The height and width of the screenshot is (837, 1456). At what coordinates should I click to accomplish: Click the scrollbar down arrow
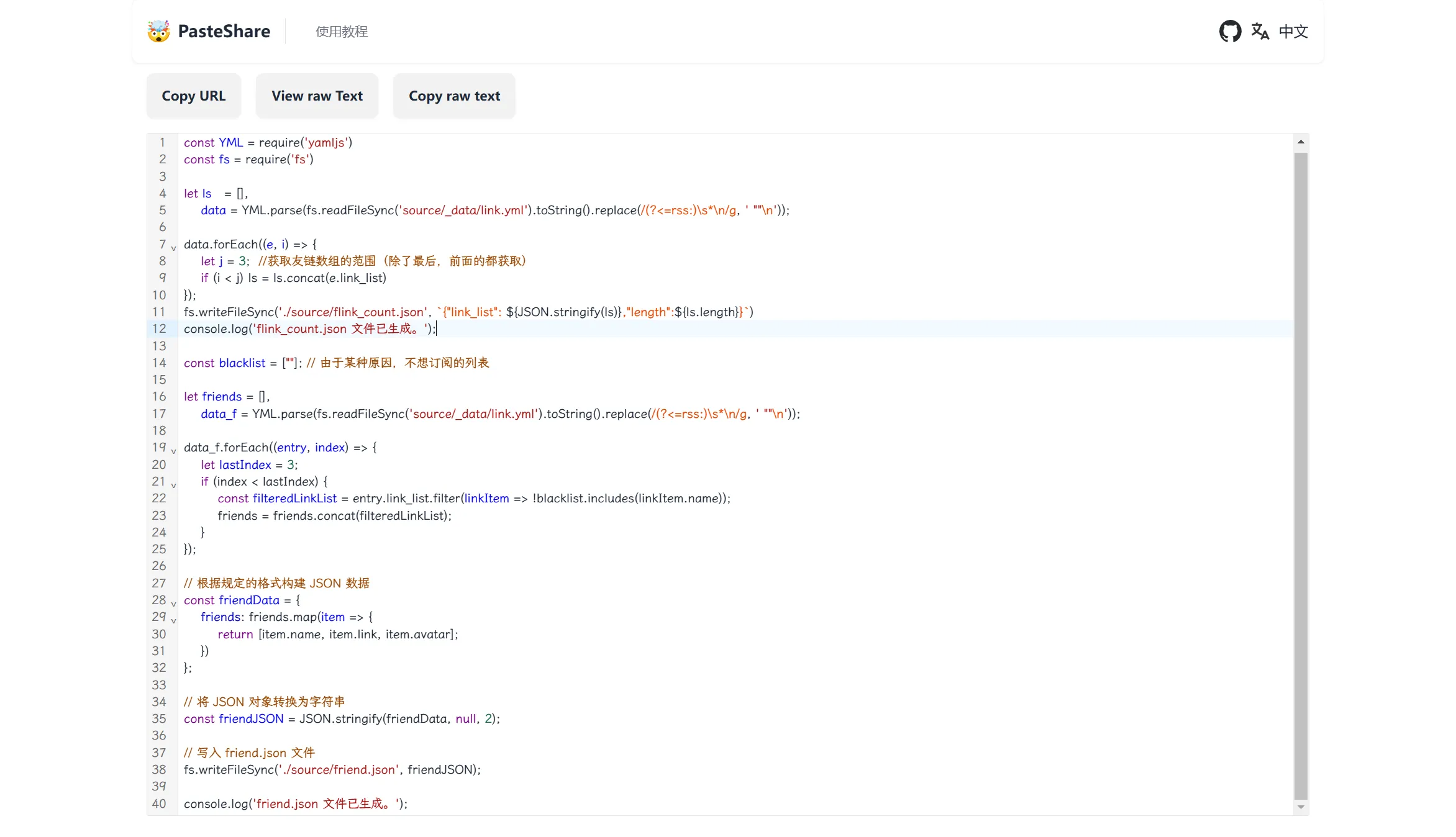(x=1301, y=807)
